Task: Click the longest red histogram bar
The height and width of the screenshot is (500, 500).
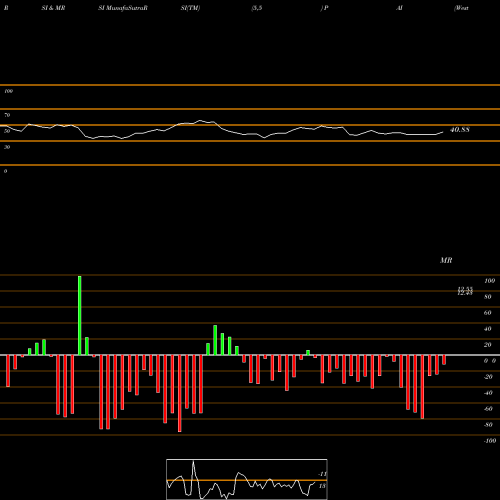Action: [180, 393]
